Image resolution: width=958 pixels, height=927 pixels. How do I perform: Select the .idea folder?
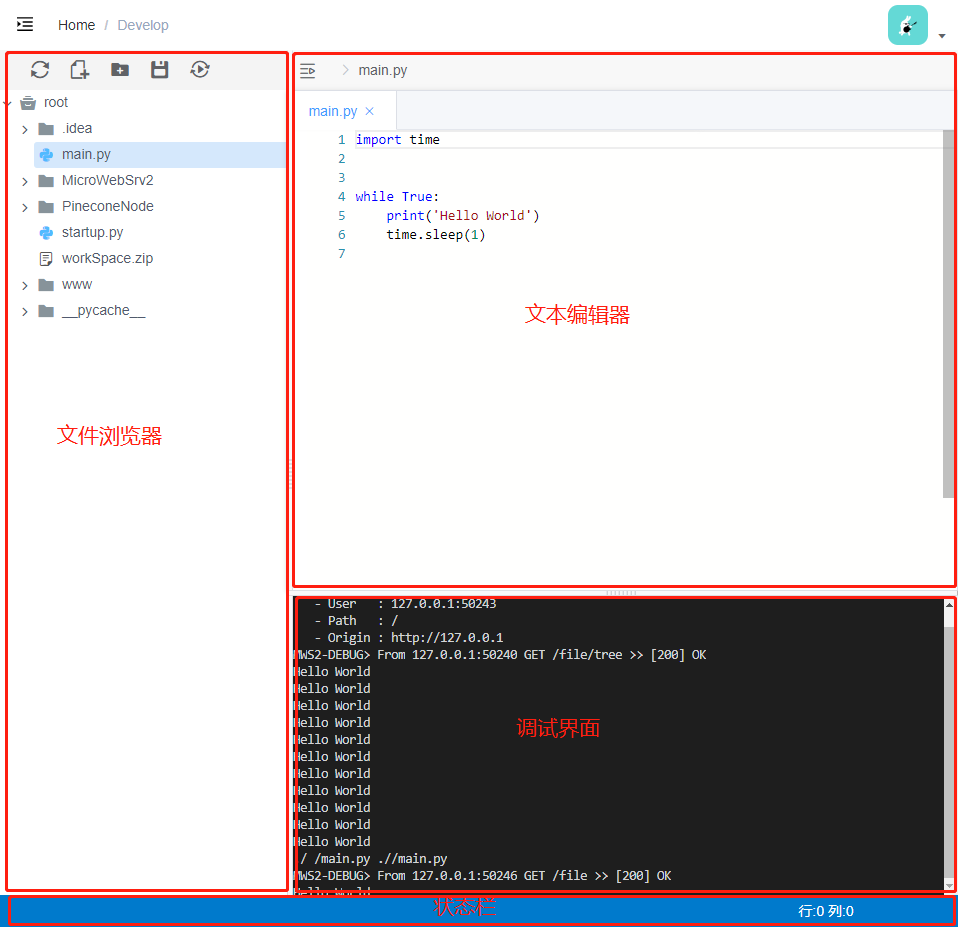tap(77, 128)
